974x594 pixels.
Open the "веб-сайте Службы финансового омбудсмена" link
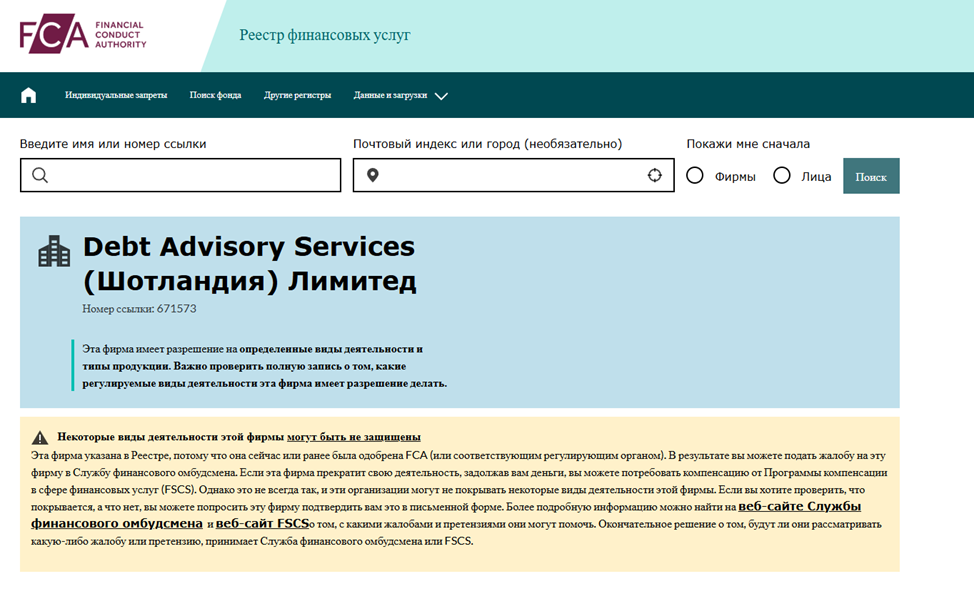446,514
